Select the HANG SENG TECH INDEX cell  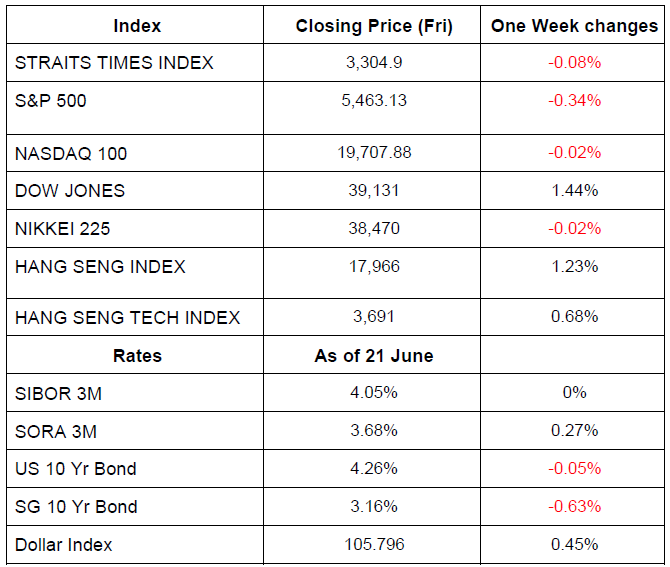127,318
